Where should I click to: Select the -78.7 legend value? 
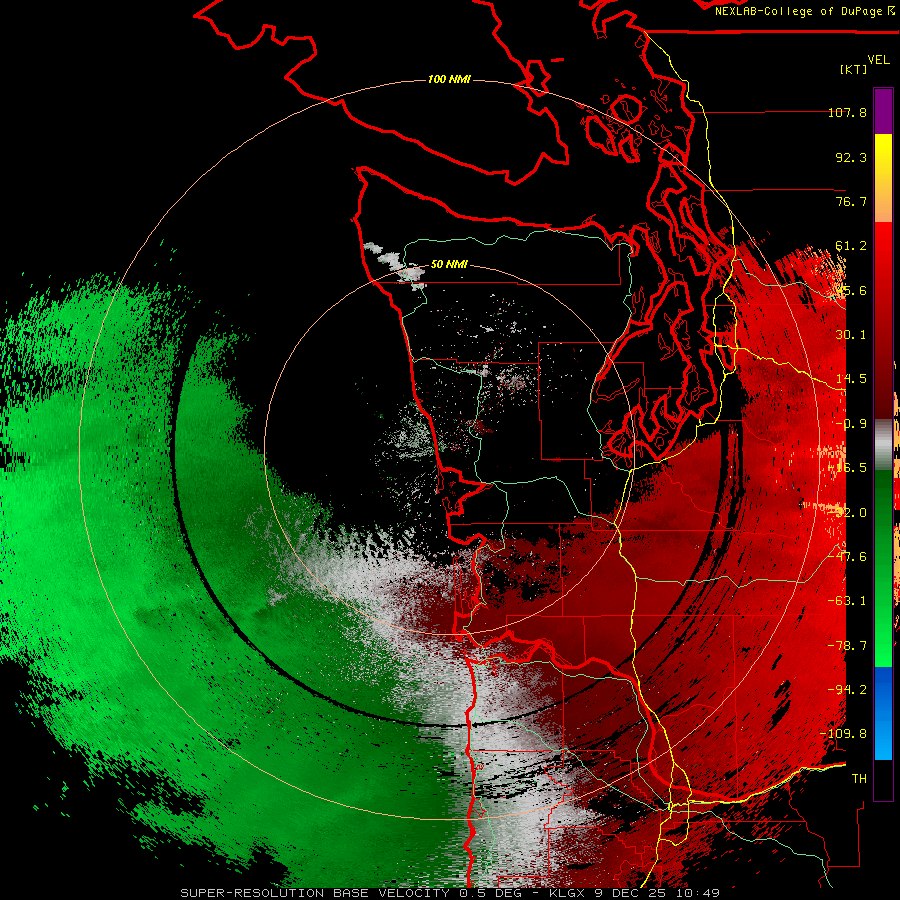click(x=847, y=645)
